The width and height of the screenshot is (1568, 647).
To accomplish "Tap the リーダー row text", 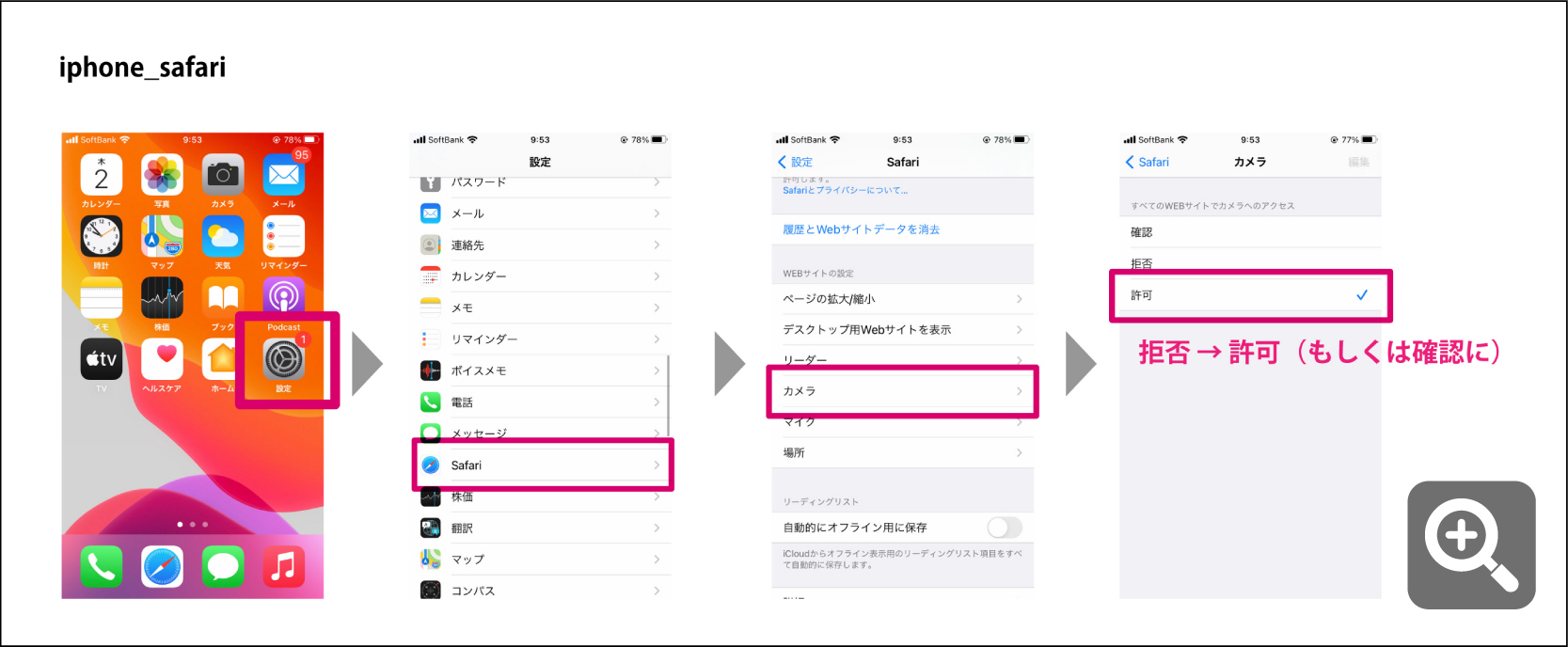I will 805,360.
